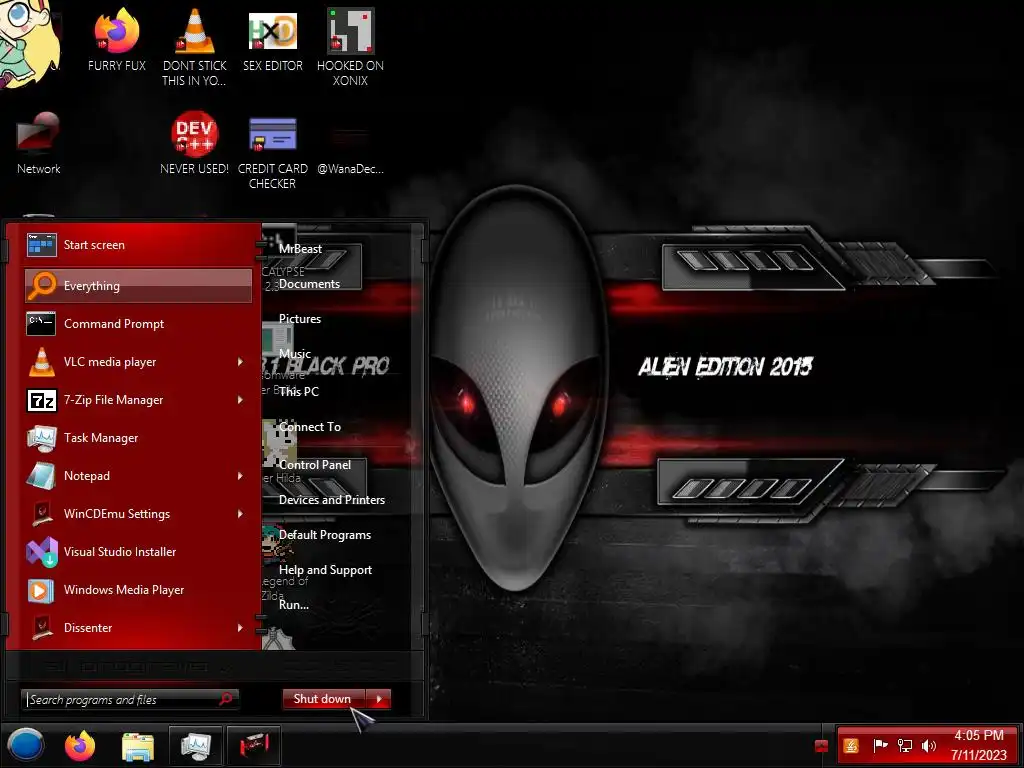Screen dimensions: 1024x768
Task: Open the FURRY FUX Firefox desktop icon
Action: [116, 40]
